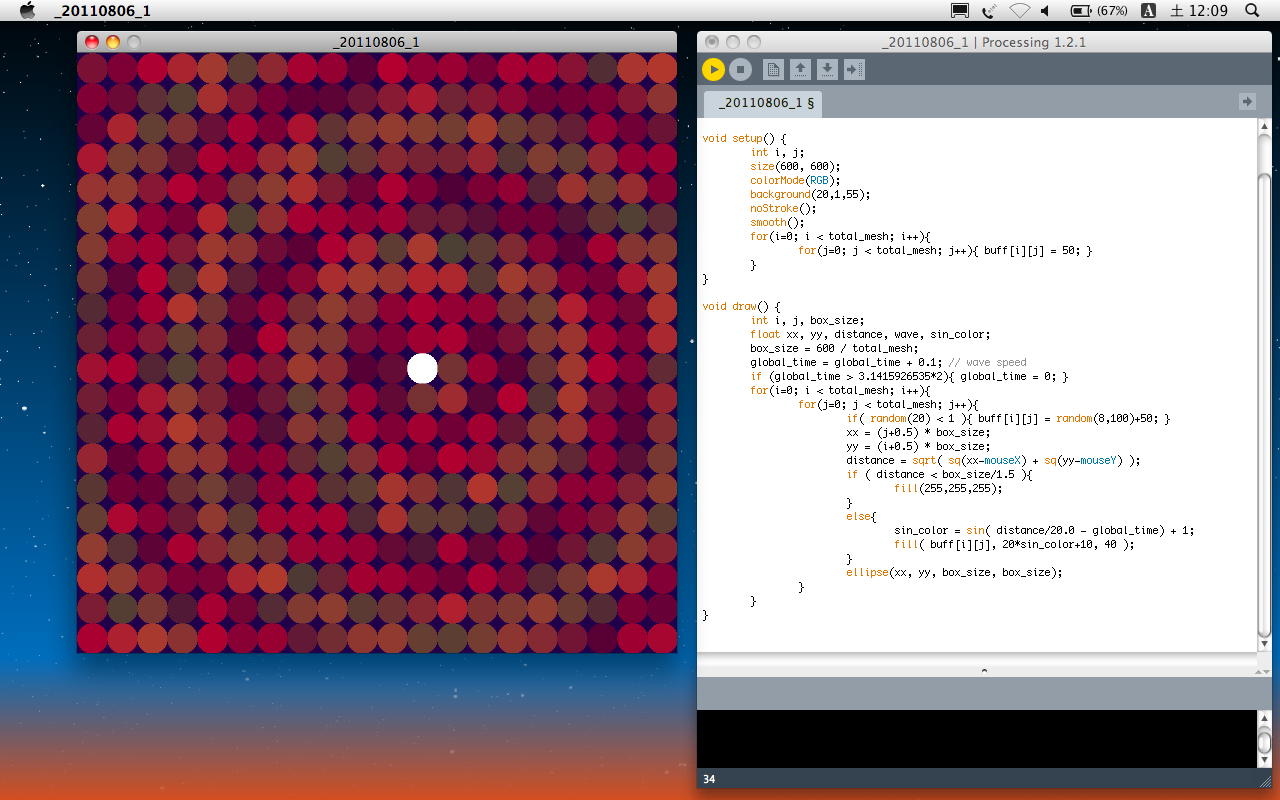Click the Wi-Fi status icon

[x=1019, y=11]
